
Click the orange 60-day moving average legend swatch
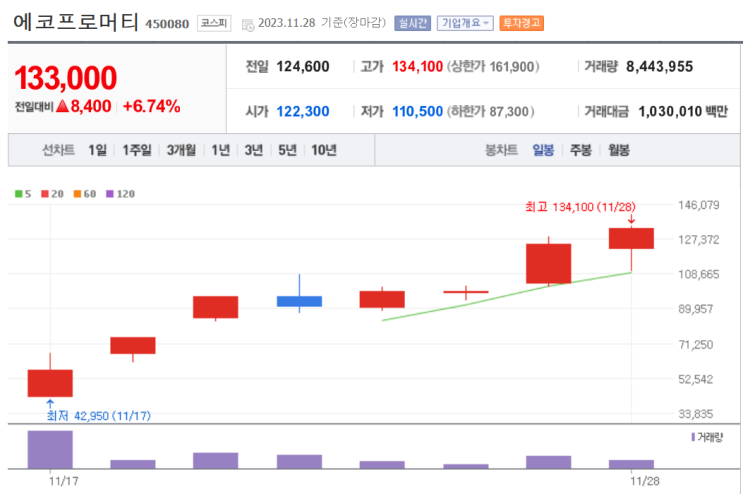pos(77,194)
